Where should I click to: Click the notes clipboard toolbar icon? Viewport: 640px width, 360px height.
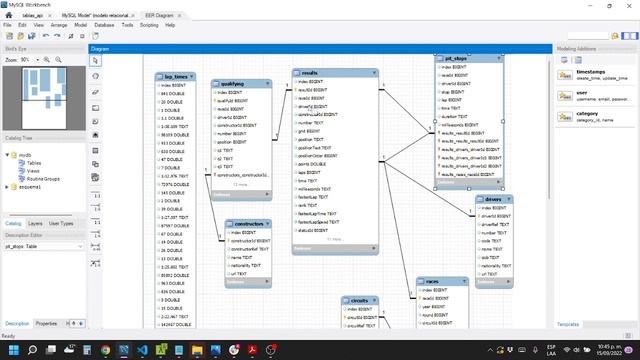[95, 36]
